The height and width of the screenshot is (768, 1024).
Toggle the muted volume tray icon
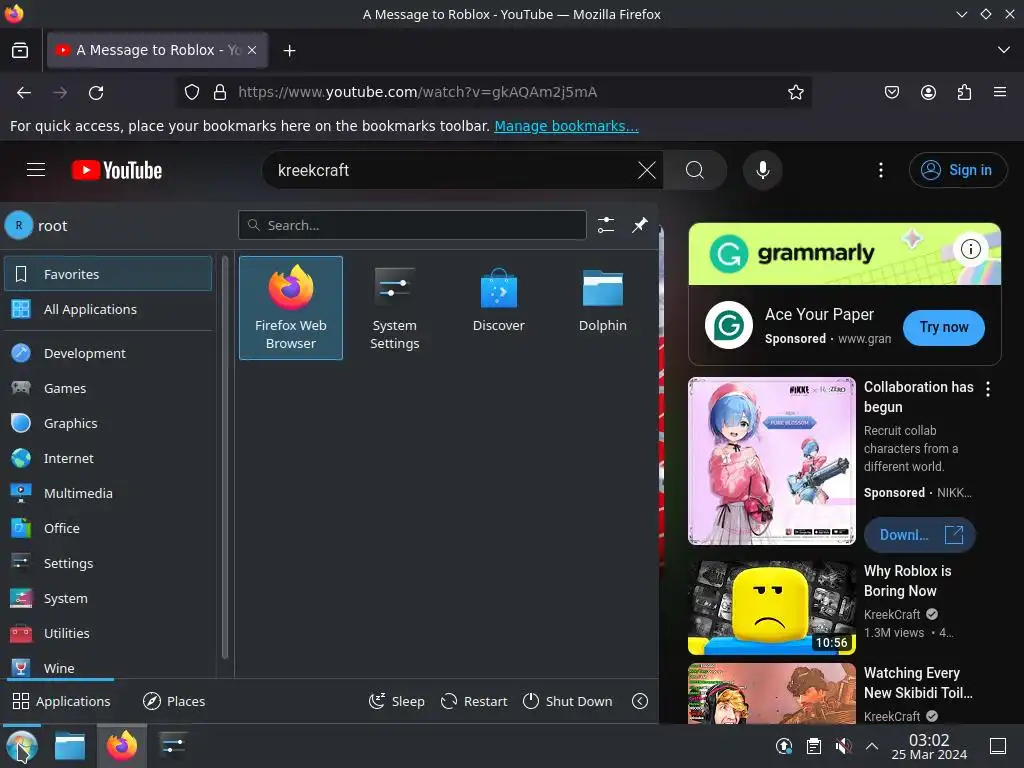[x=843, y=746]
